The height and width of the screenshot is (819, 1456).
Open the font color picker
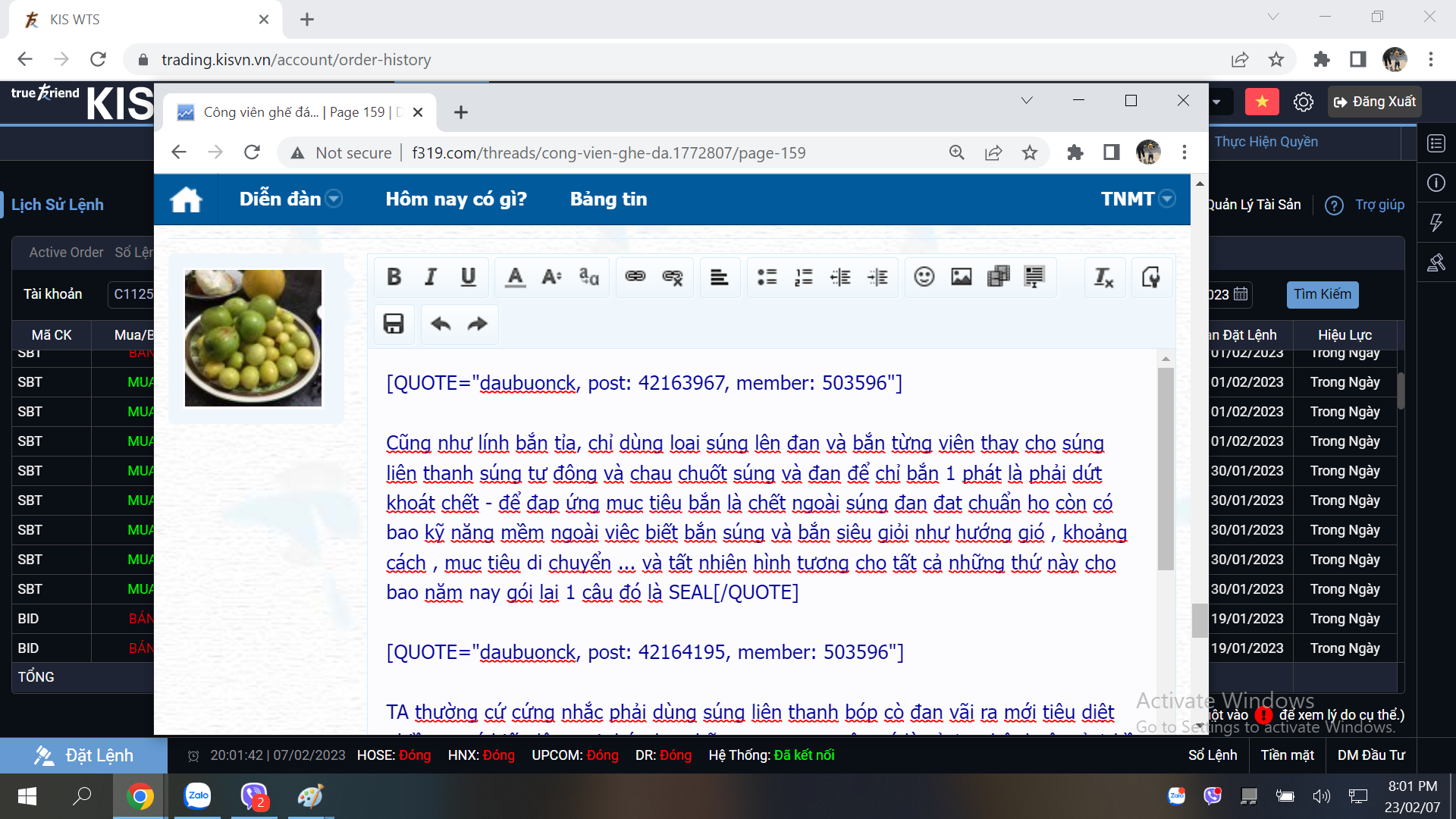515,277
